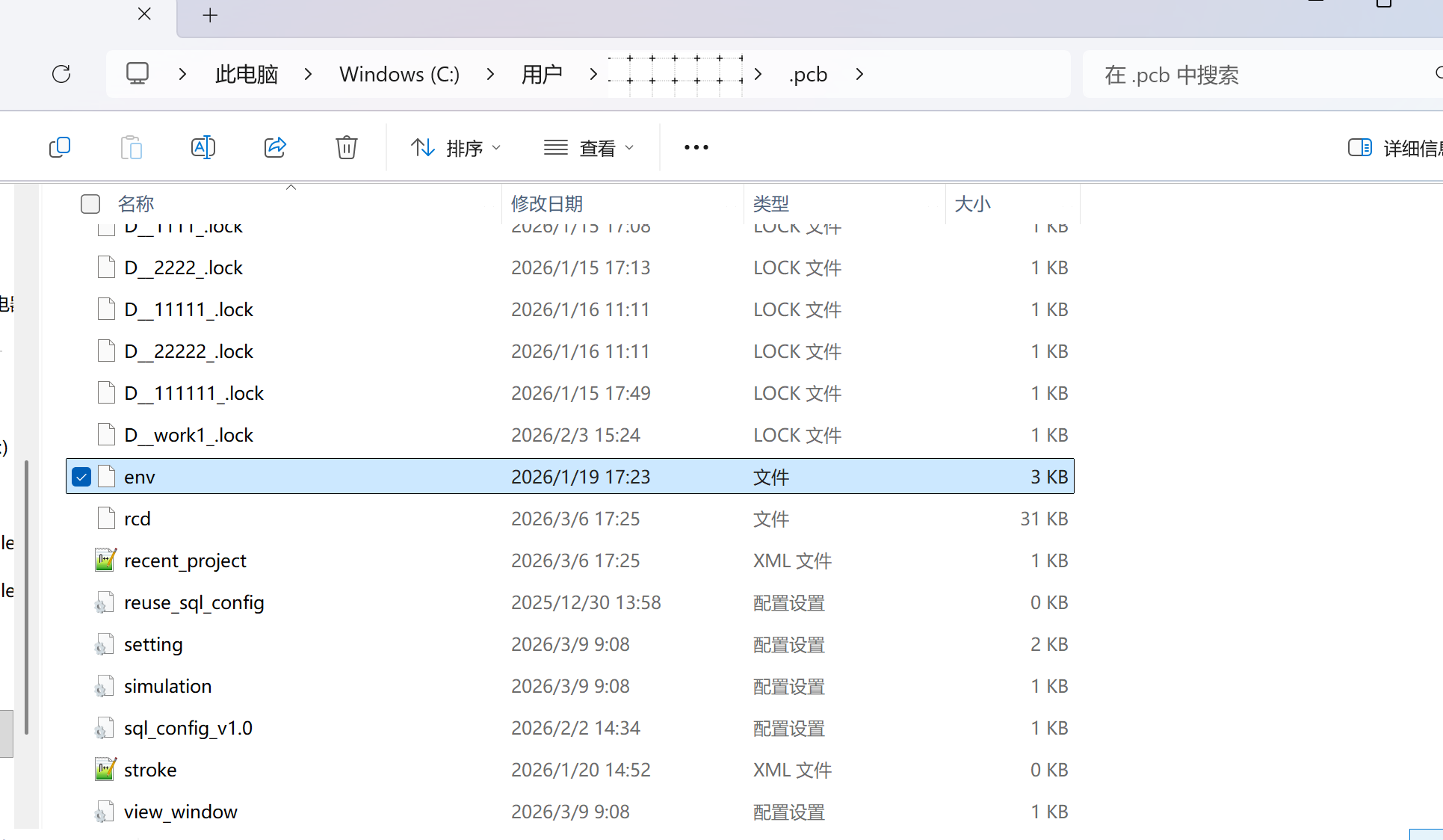Click the Delete trash icon

pos(346,147)
